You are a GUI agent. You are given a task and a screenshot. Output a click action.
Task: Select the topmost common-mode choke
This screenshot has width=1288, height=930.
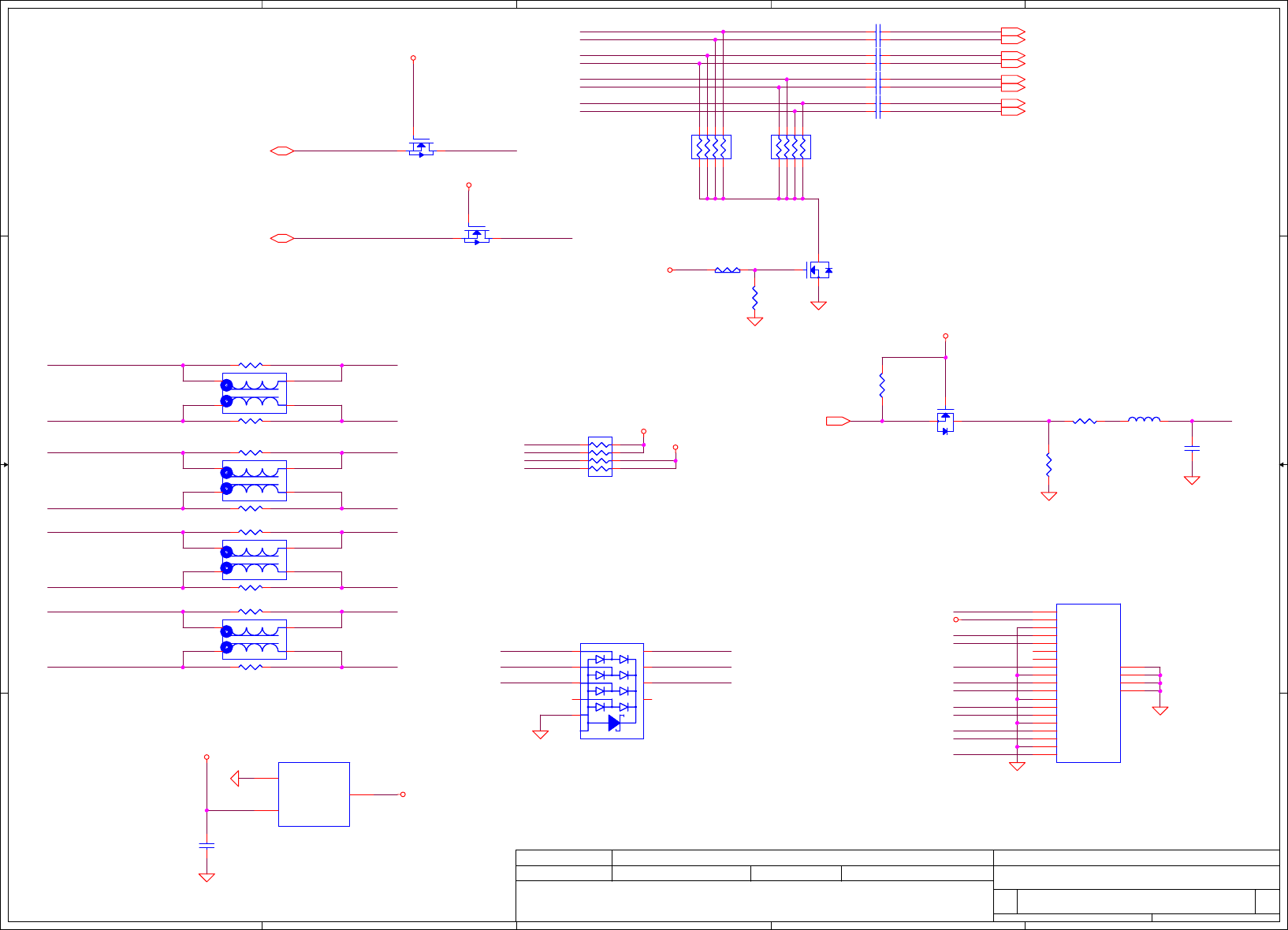tap(255, 393)
